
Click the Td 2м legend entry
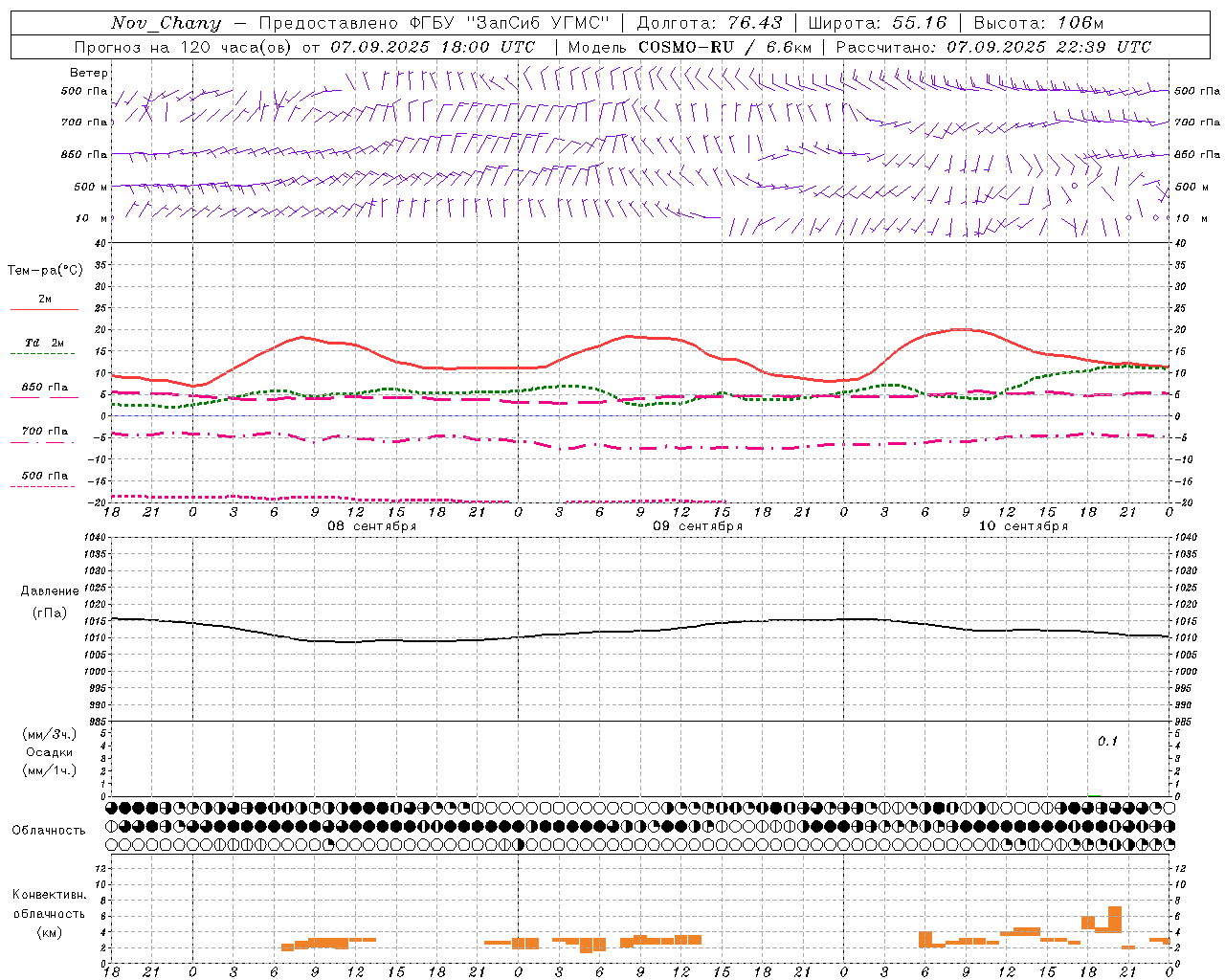coord(44,343)
